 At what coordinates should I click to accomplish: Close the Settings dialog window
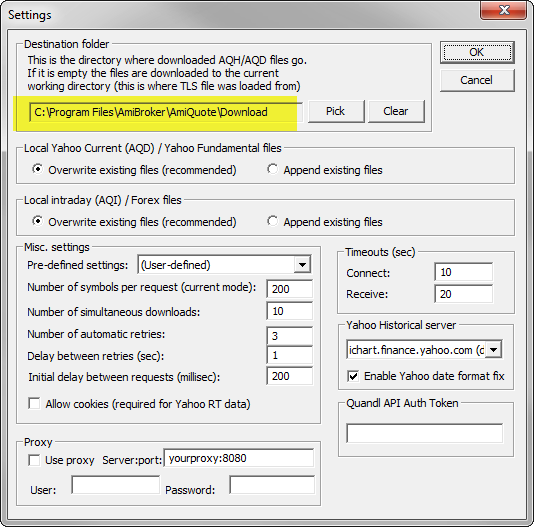coord(504,10)
